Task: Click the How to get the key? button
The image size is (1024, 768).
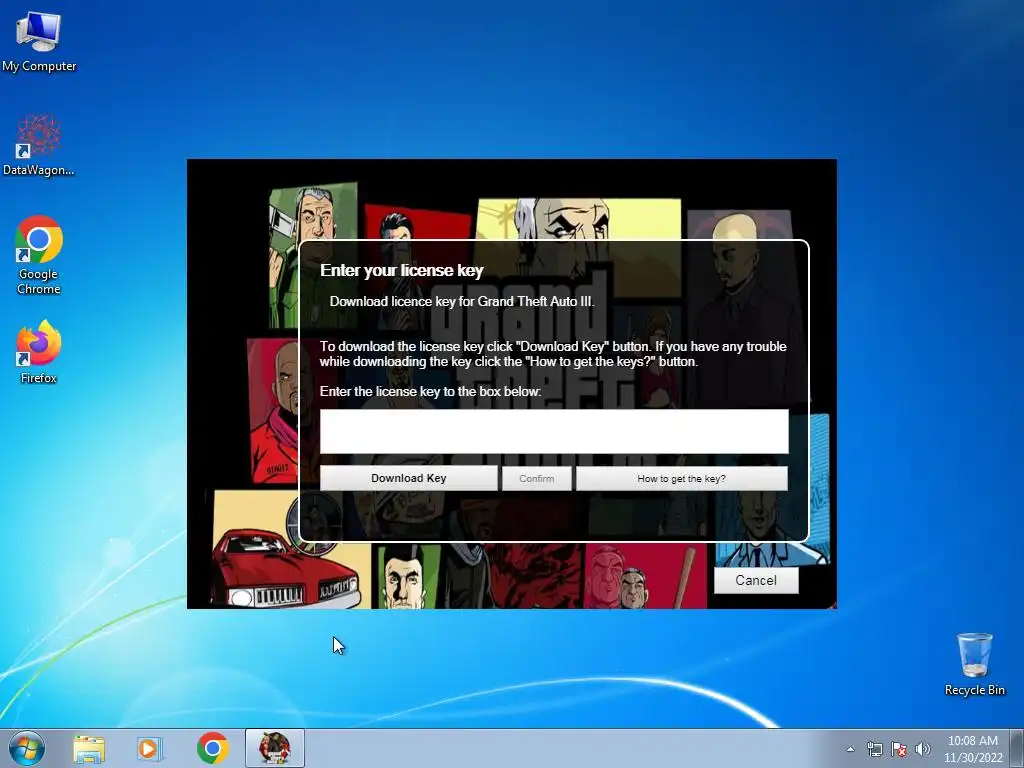Action: 682,478
